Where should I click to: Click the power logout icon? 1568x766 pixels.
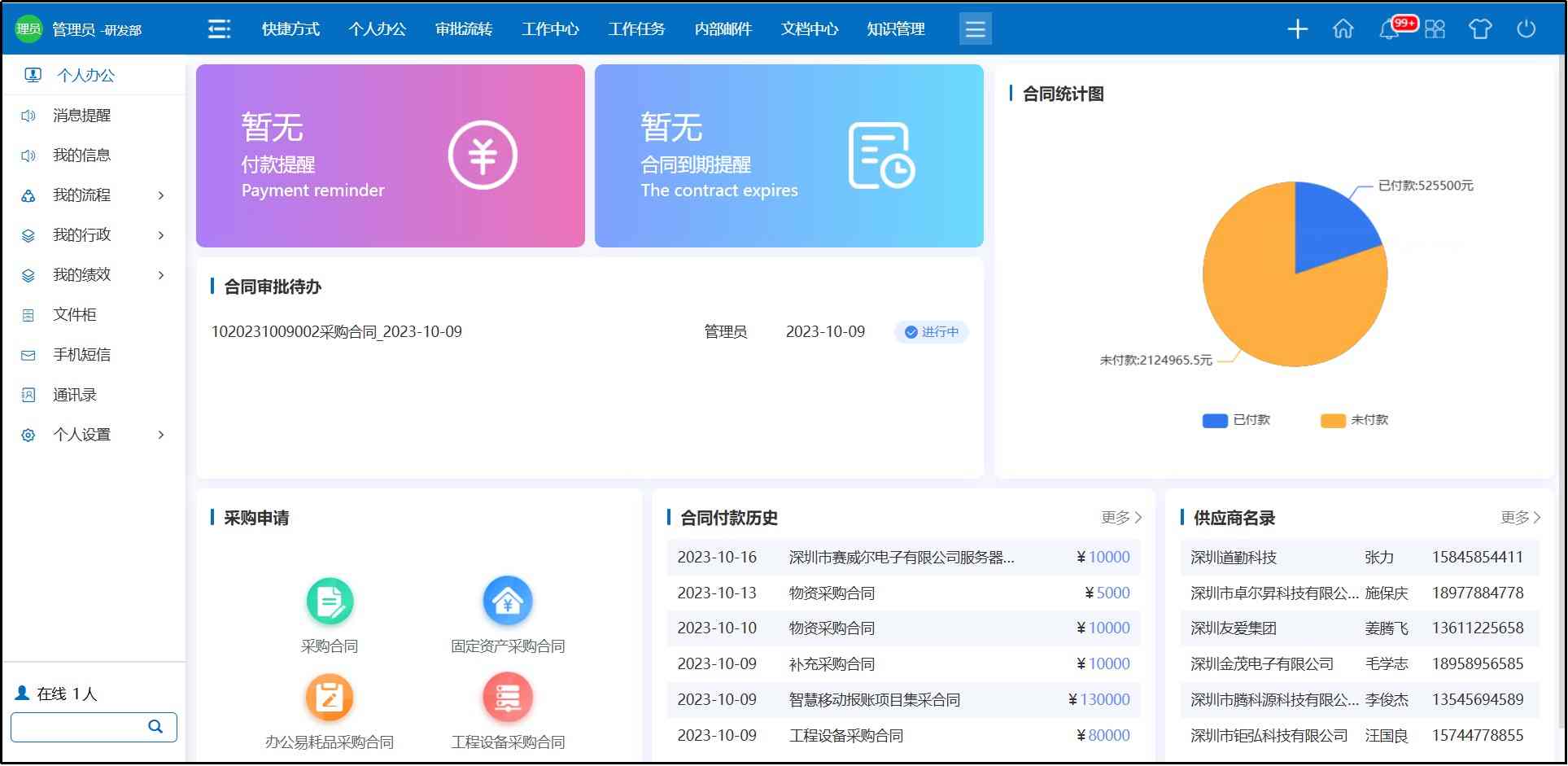(x=1526, y=29)
